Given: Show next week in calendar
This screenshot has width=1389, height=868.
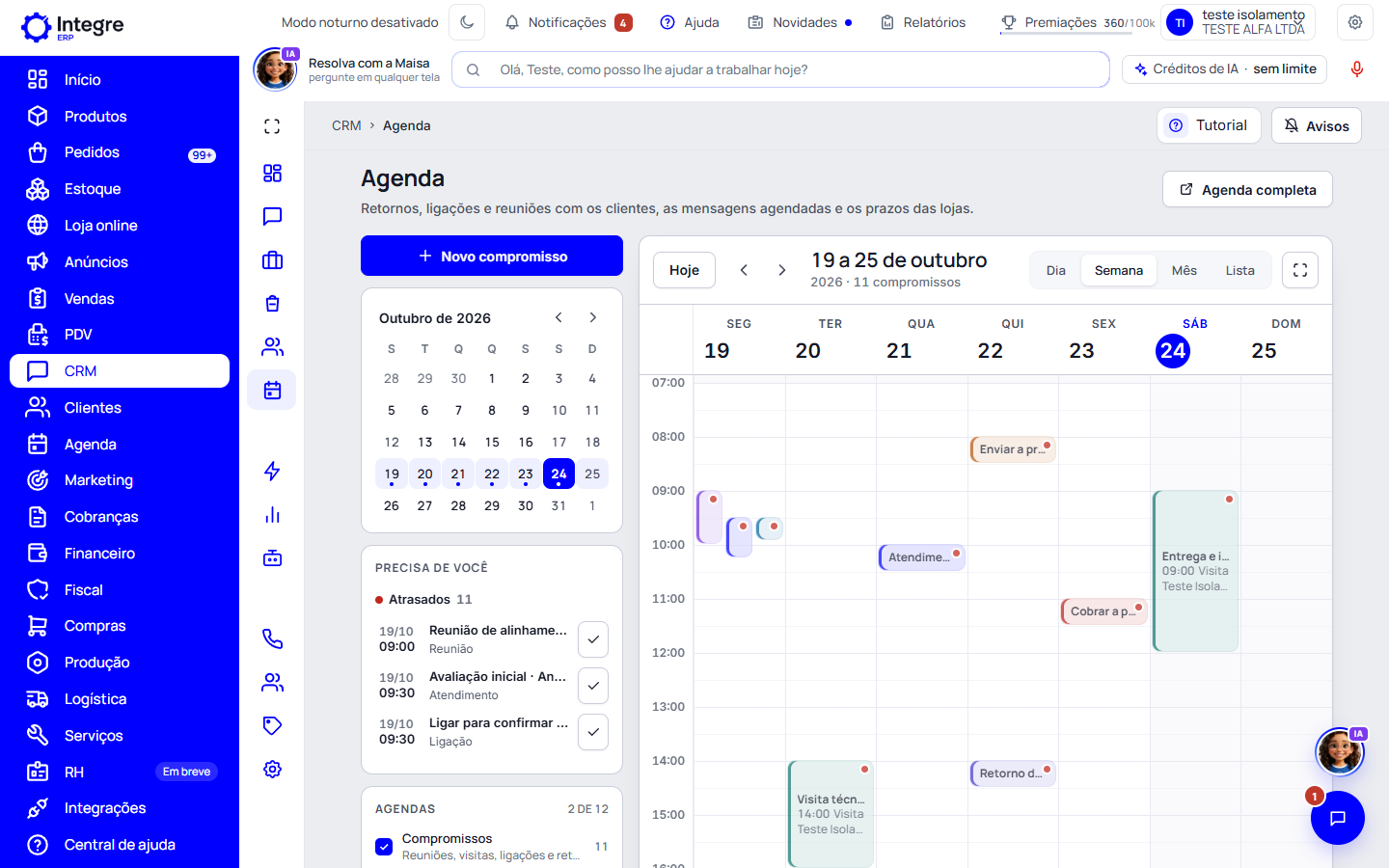Looking at the screenshot, I should tap(782, 270).
